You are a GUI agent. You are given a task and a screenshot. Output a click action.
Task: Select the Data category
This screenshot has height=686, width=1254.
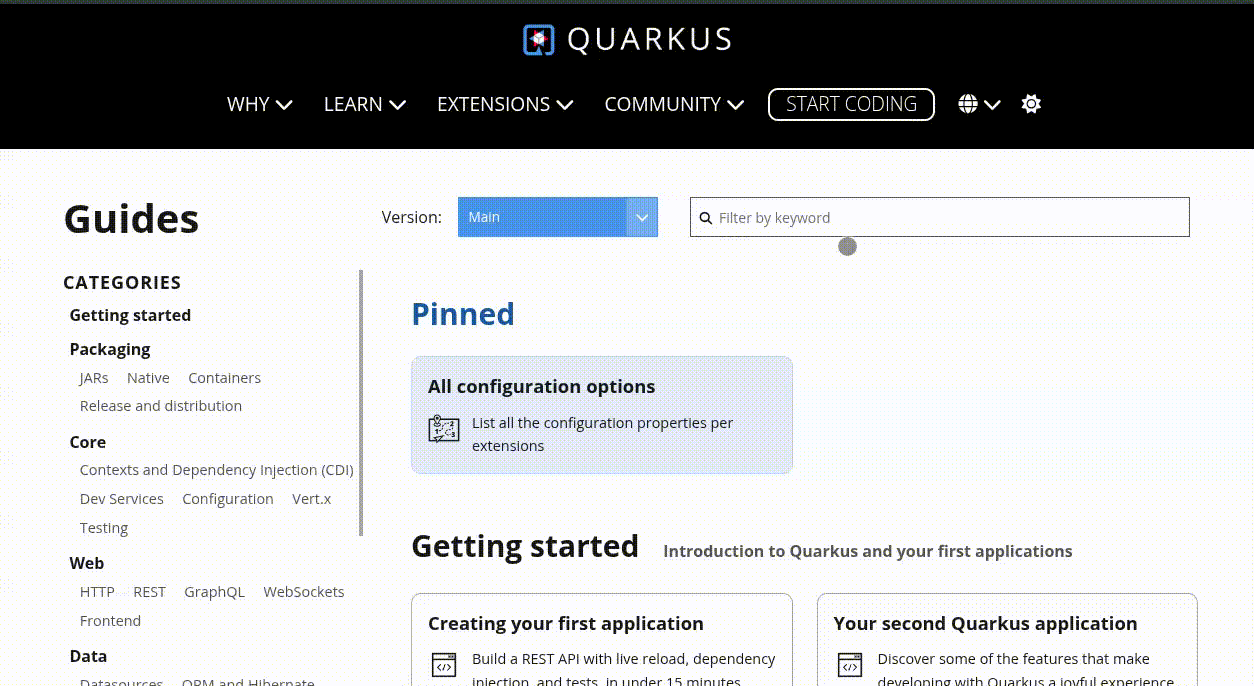click(x=88, y=656)
